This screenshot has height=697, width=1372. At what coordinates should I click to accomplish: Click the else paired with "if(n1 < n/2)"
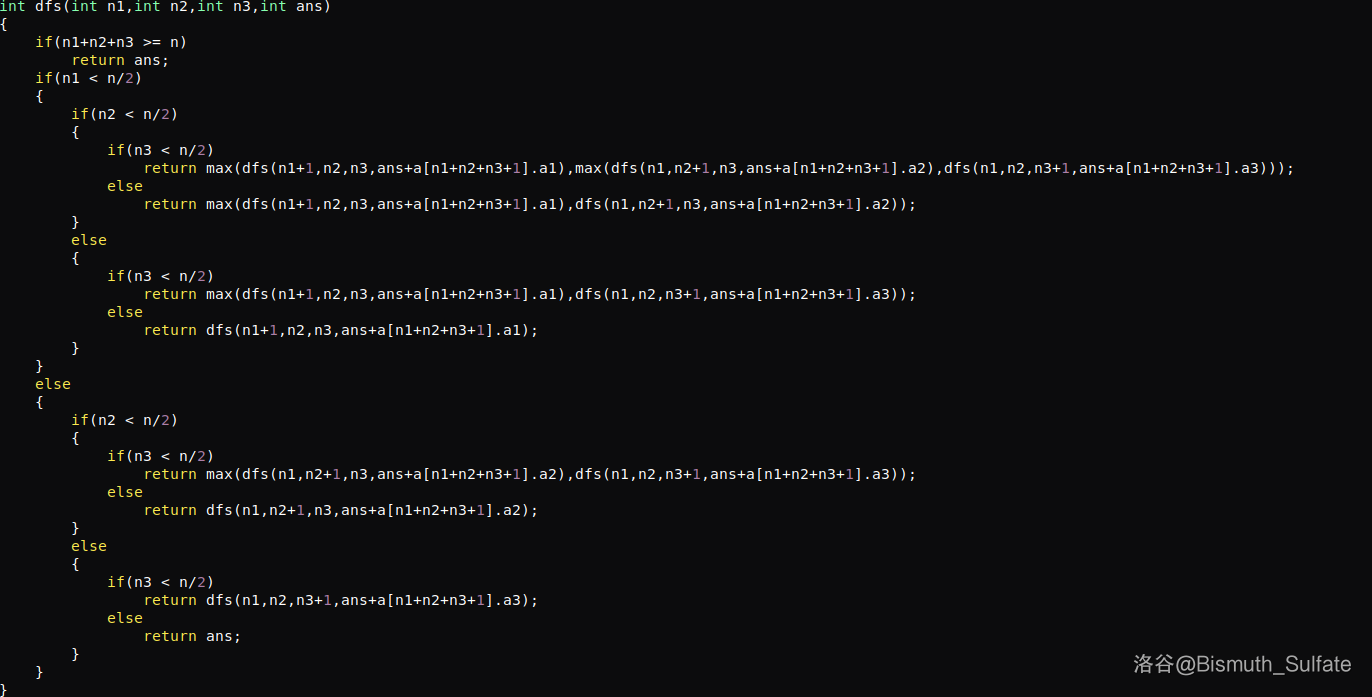click(x=53, y=384)
